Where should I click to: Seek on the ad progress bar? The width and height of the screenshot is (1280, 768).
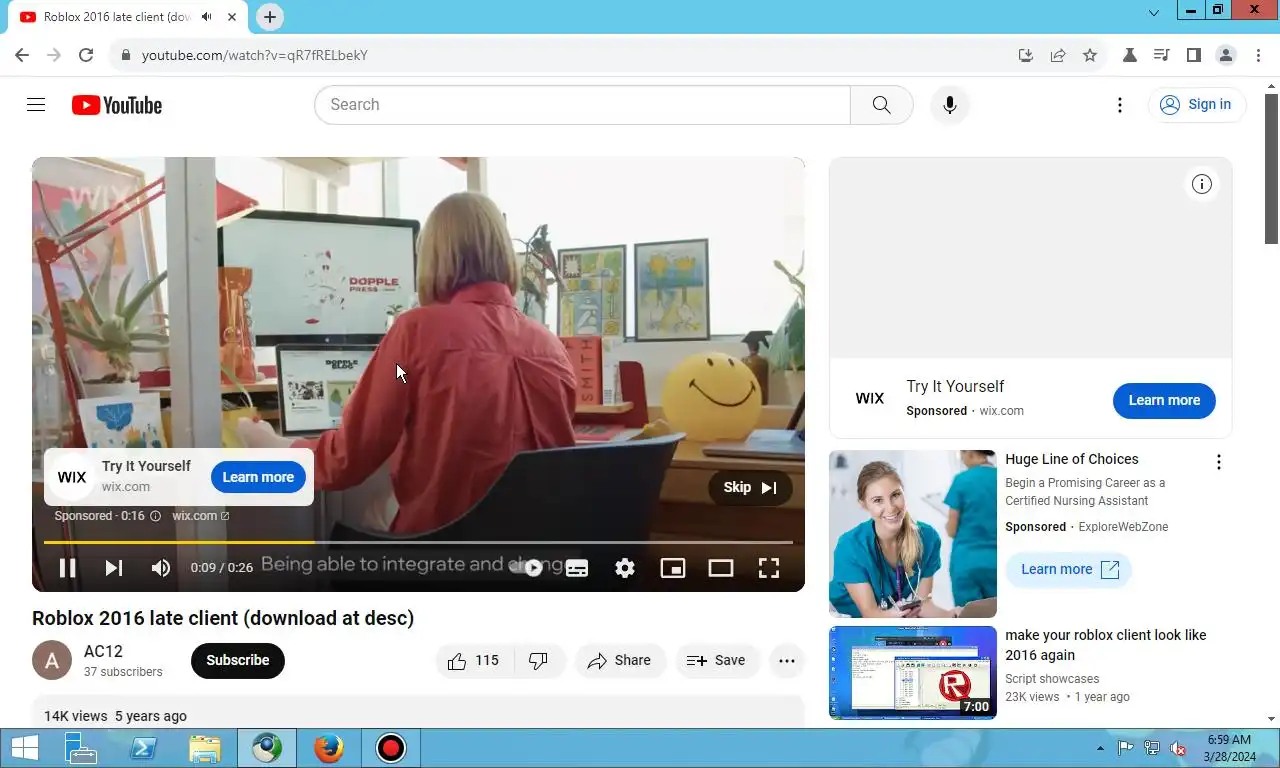(x=418, y=542)
